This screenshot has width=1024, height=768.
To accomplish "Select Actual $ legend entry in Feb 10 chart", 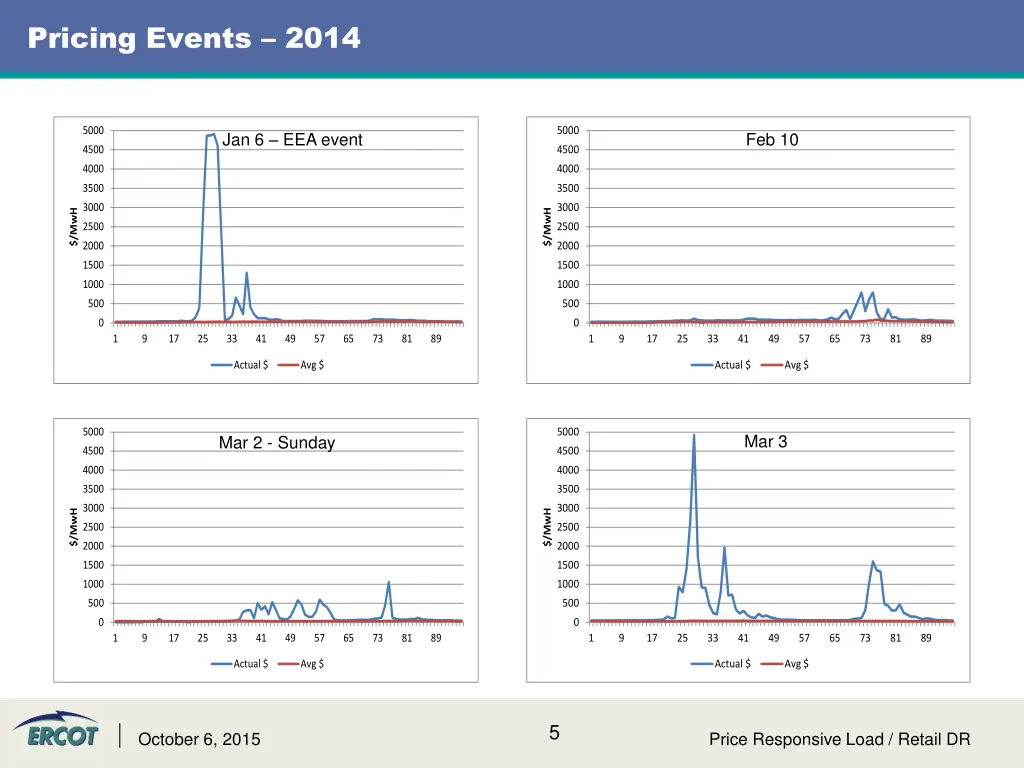I will coord(720,365).
